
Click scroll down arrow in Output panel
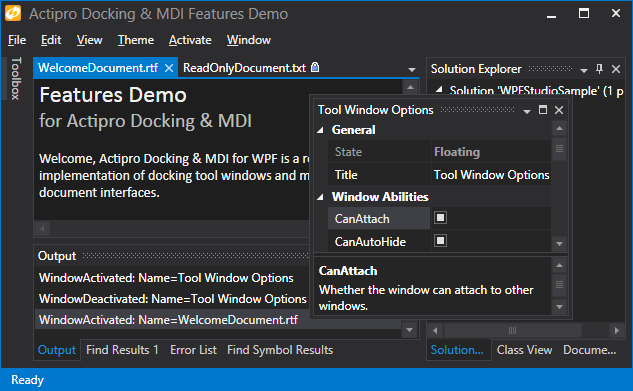point(409,330)
